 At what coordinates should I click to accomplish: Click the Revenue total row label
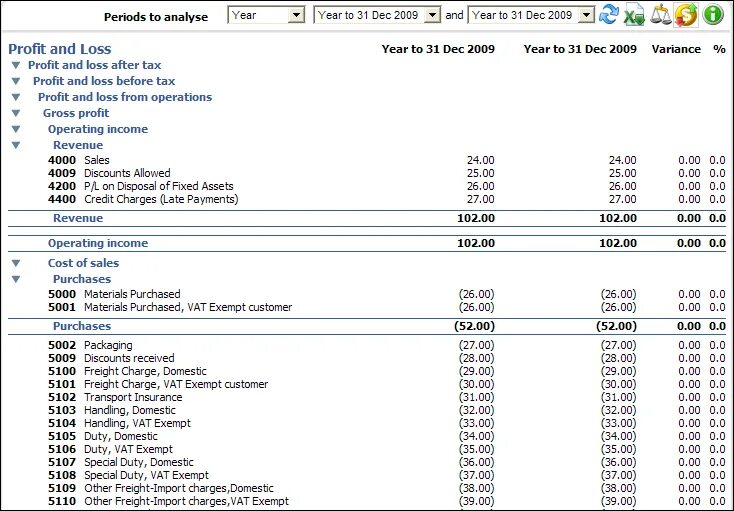click(78, 218)
